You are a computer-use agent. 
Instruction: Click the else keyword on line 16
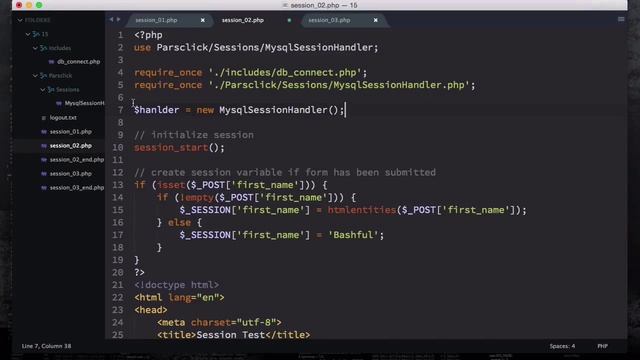[180, 223]
